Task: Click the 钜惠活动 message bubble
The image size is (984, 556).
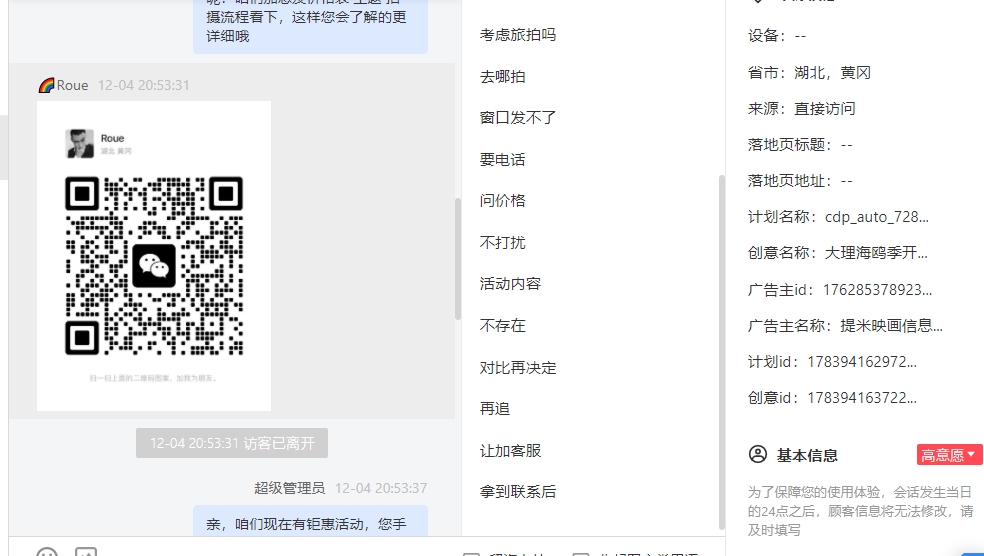Action: pos(310,521)
